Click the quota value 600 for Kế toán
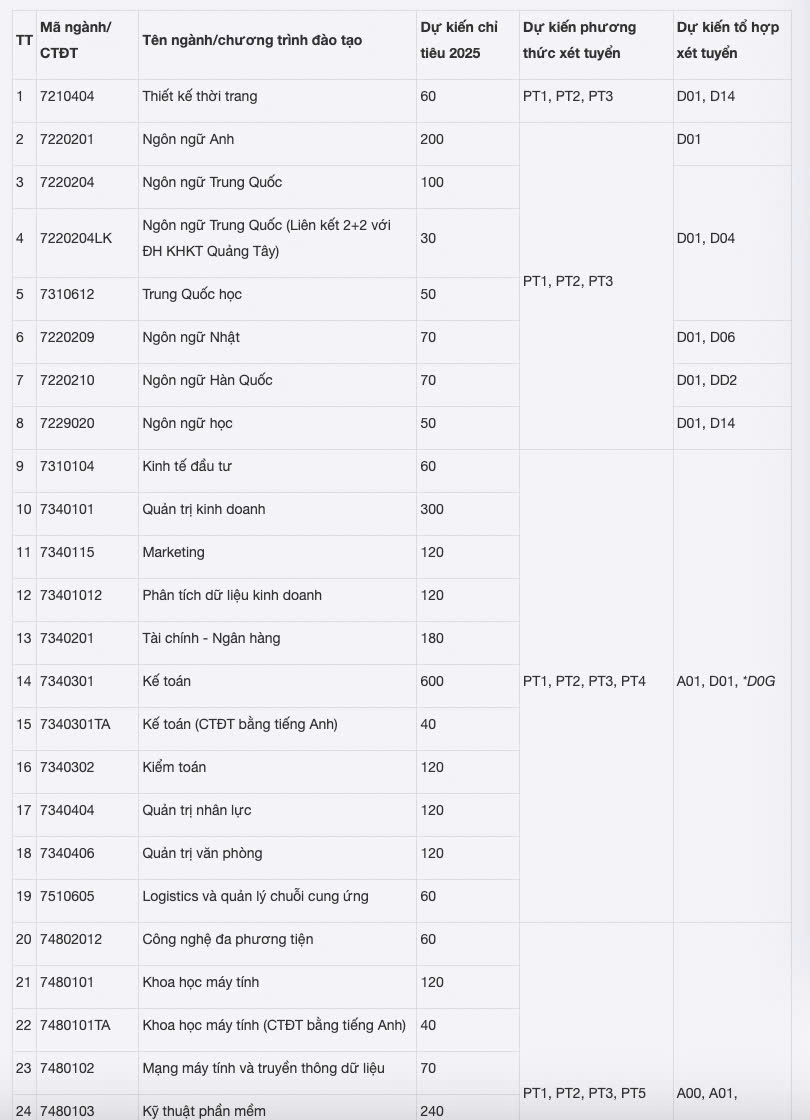Screen dimensions: 810x1120 (432, 681)
